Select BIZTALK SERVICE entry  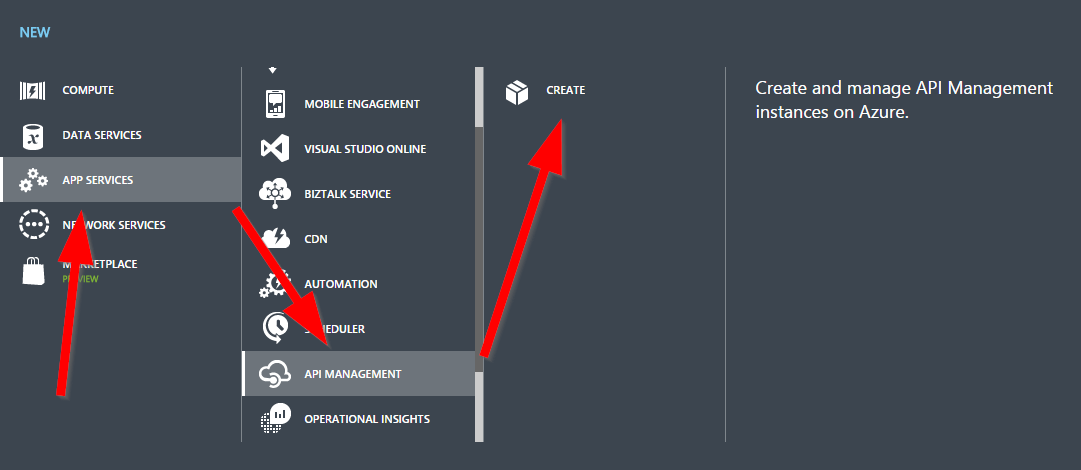pos(358,194)
